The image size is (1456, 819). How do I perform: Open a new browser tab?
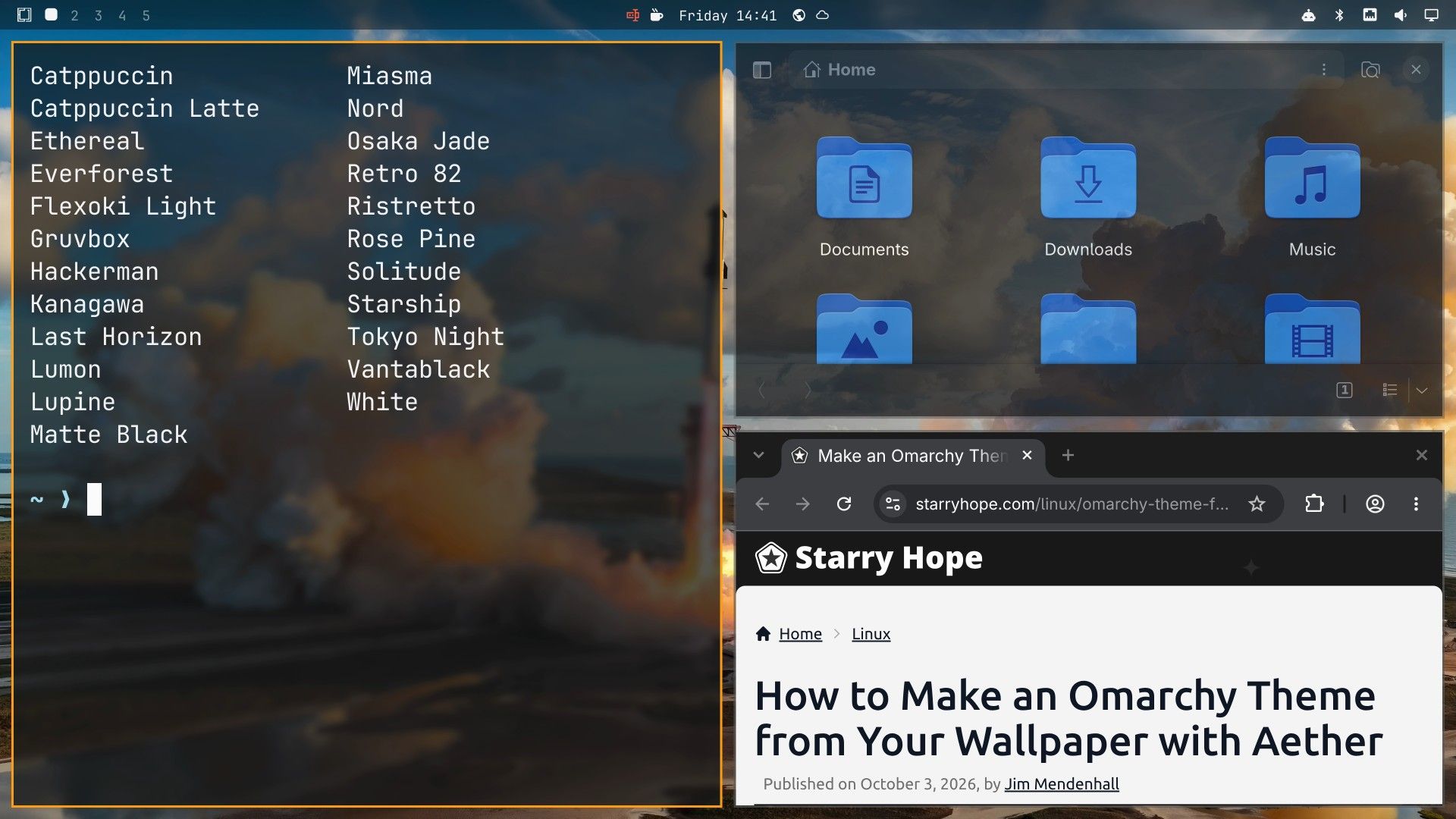point(1068,455)
